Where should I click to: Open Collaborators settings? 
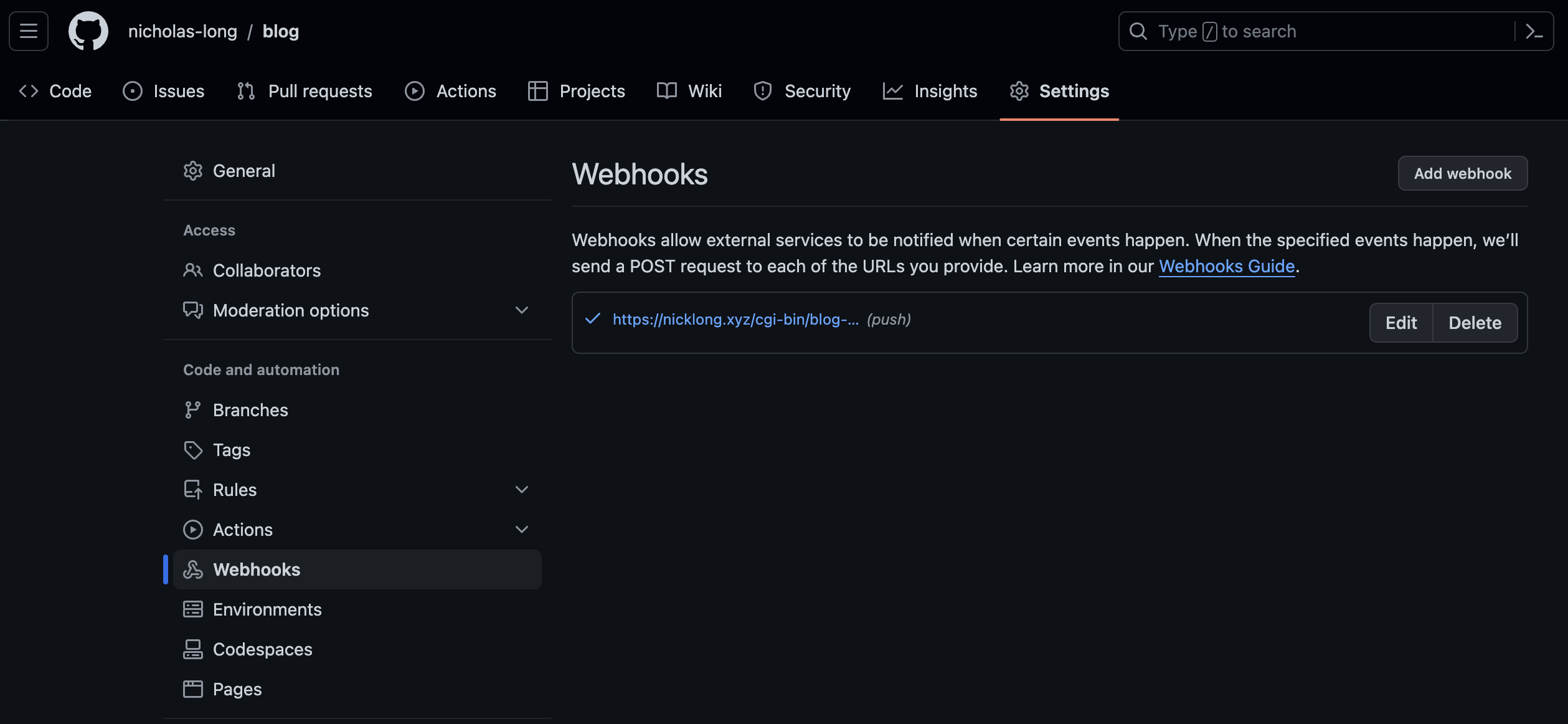coord(357,270)
